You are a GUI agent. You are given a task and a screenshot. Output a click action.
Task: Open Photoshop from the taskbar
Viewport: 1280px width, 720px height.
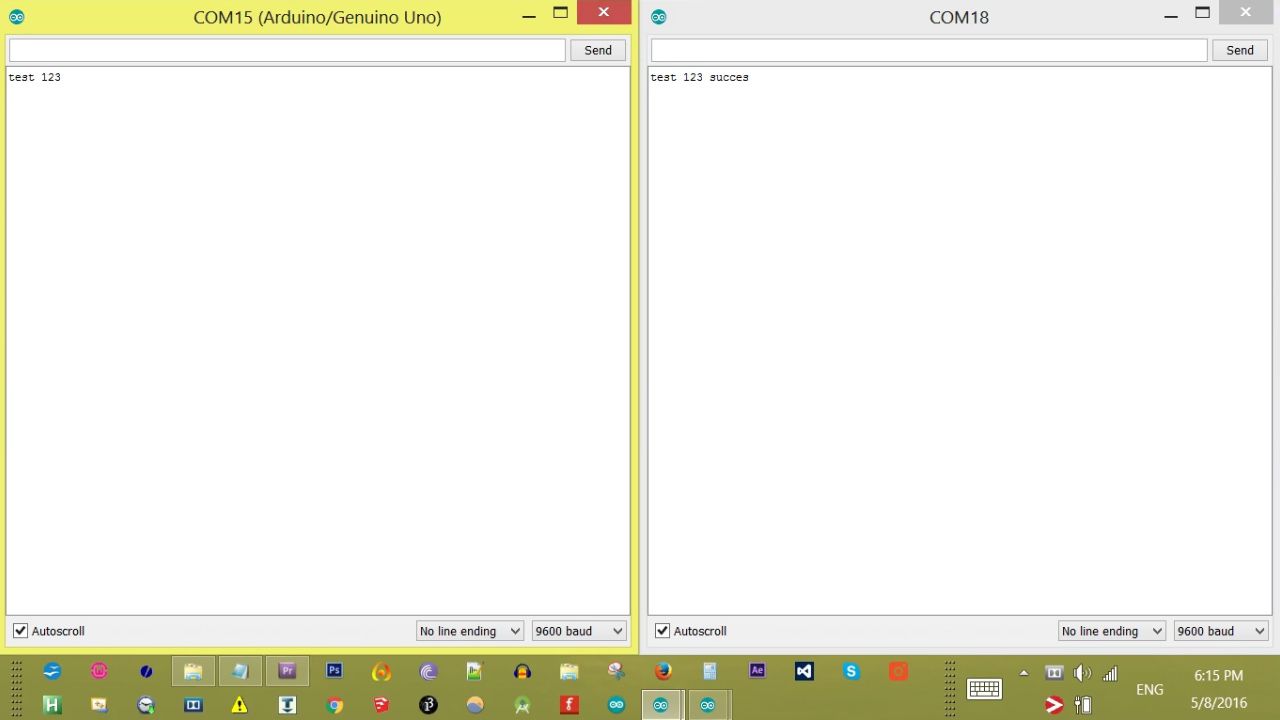[334, 671]
